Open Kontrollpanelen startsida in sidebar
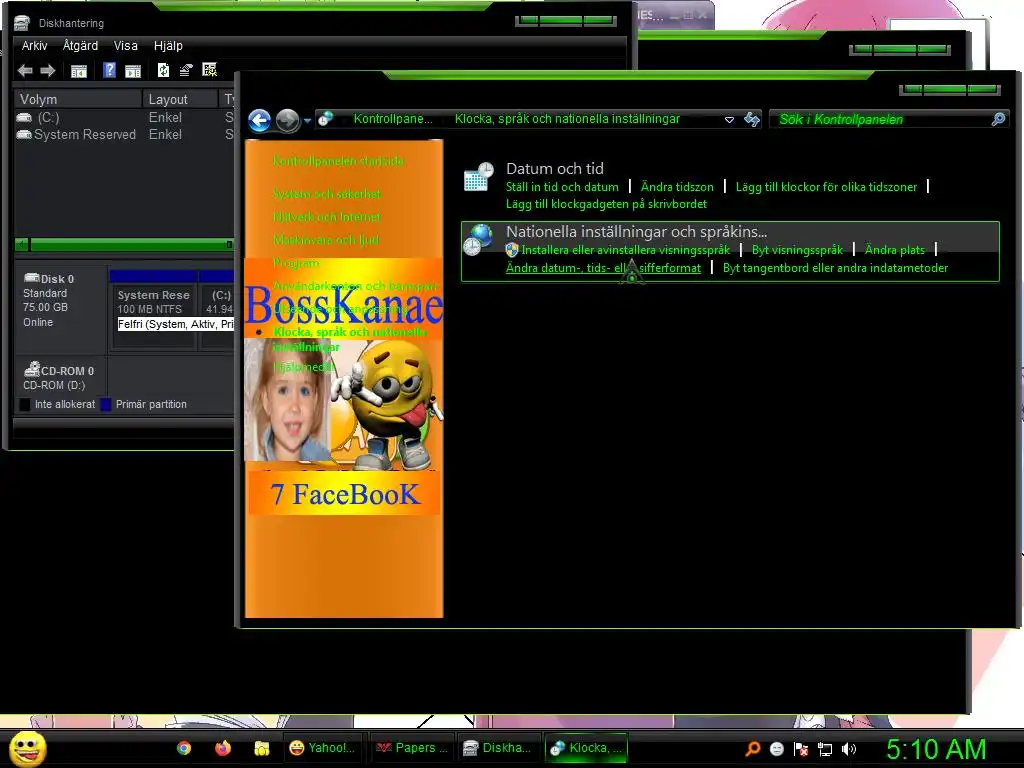Screen dimensions: 1024x768 click(338, 161)
